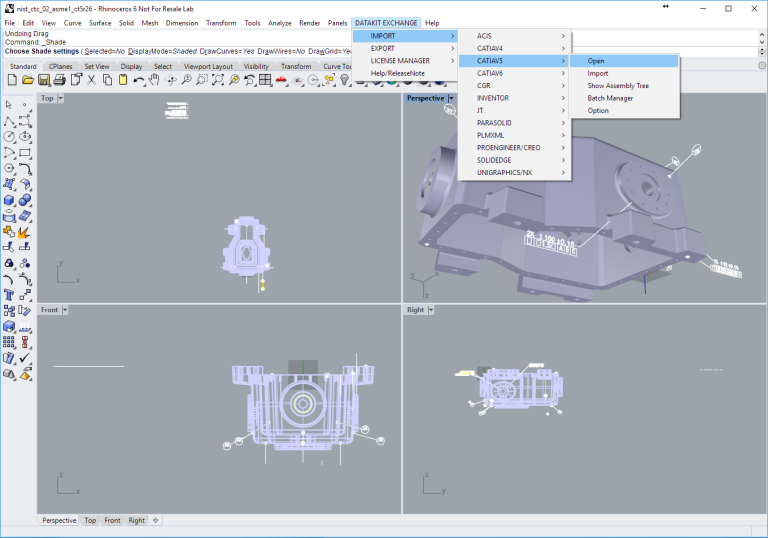Open the File menu

(x=10, y=23)
